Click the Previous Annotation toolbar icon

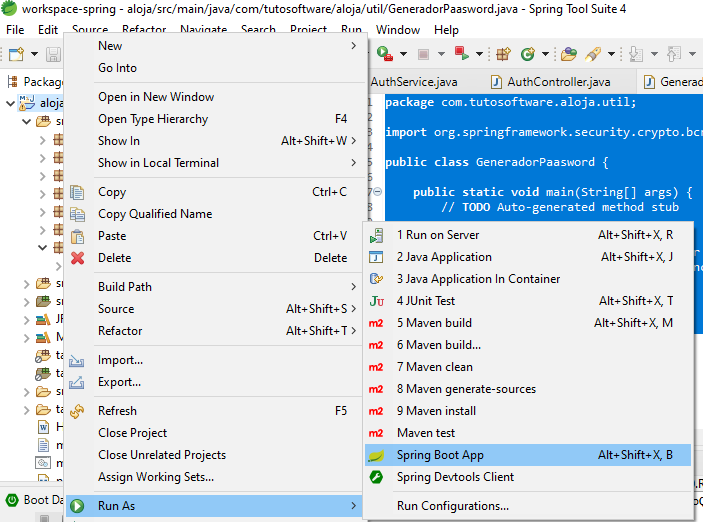pos(673,54)
